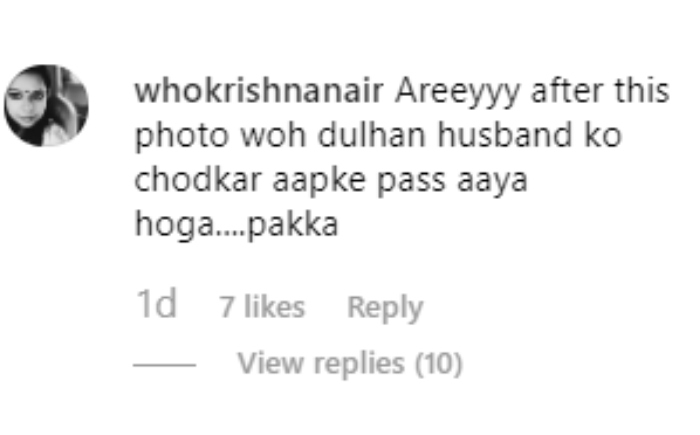Image resolution: width=700 pixels, height=435 pixels.
Task: Click the horizontal line beside View replies
Action: 164,365
